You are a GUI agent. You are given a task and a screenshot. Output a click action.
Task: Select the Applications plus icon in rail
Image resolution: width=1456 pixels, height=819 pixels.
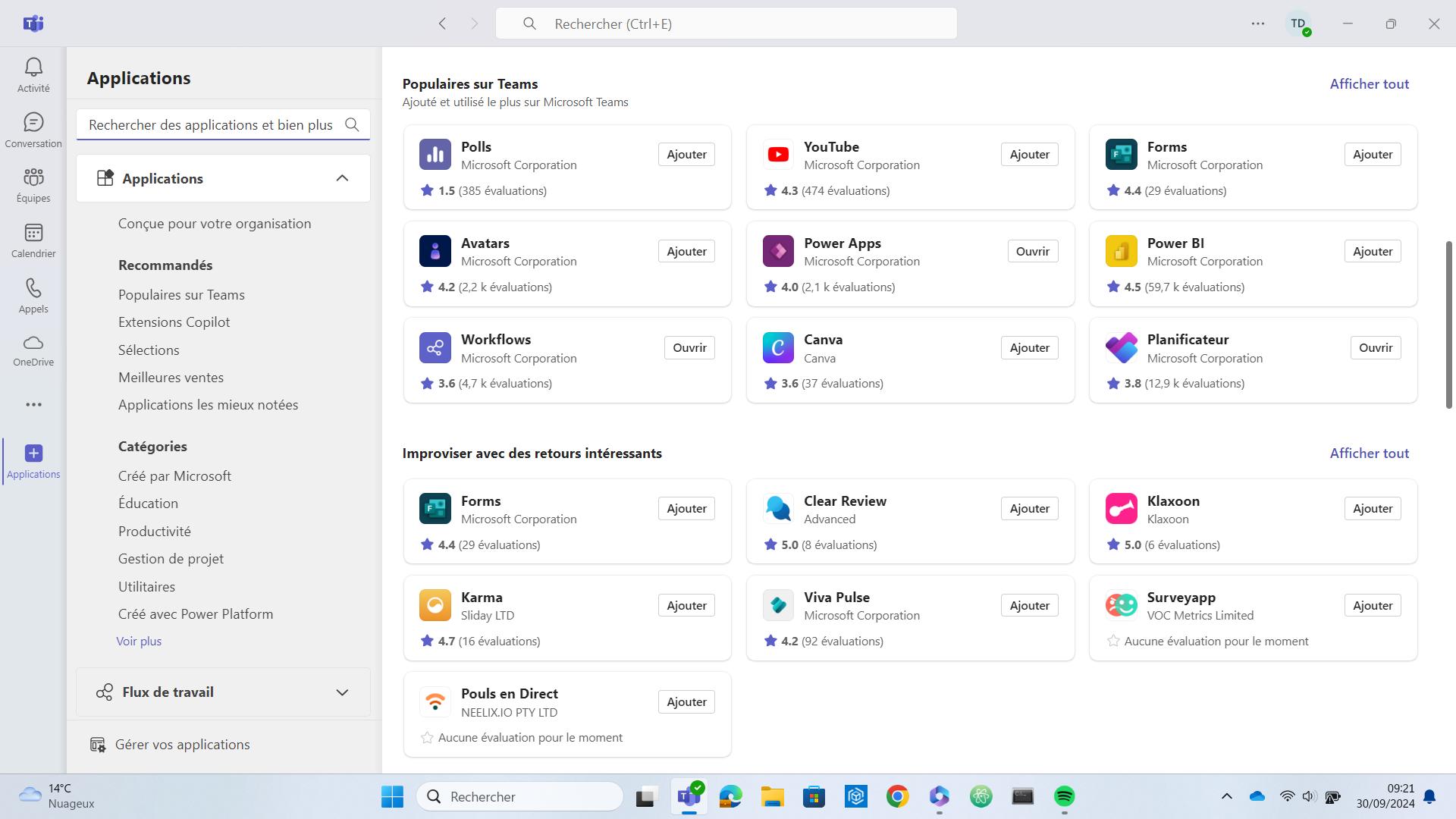coord(33,461)
